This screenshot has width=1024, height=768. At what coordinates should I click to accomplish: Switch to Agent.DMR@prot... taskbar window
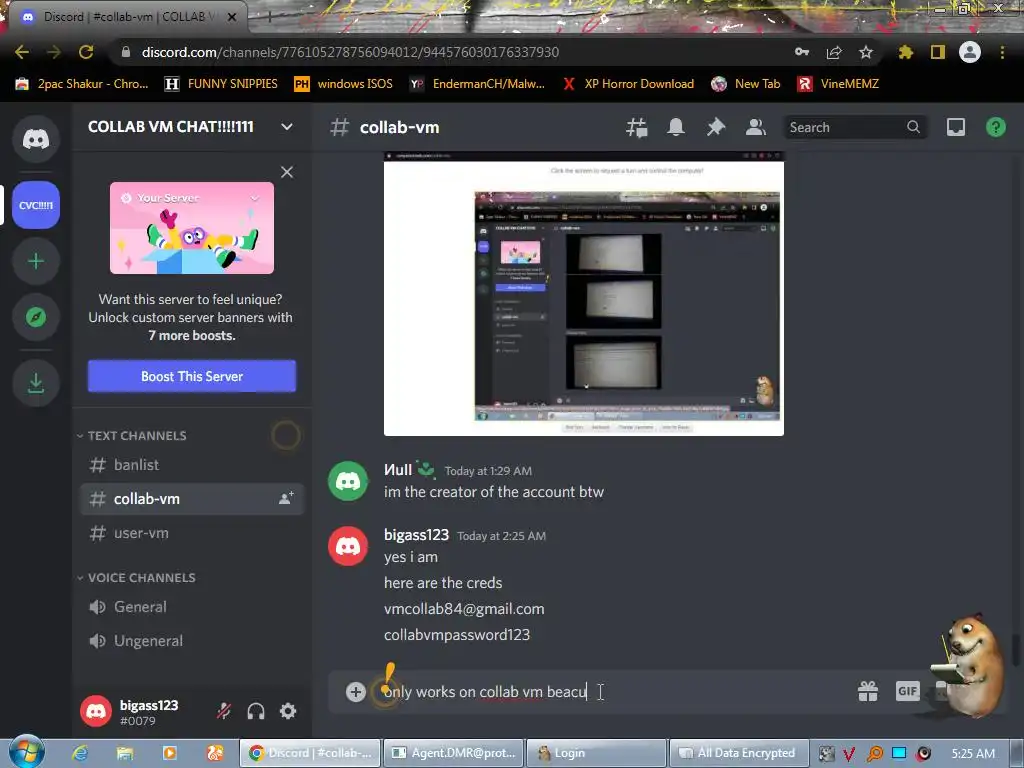click(x=454, y=753)
